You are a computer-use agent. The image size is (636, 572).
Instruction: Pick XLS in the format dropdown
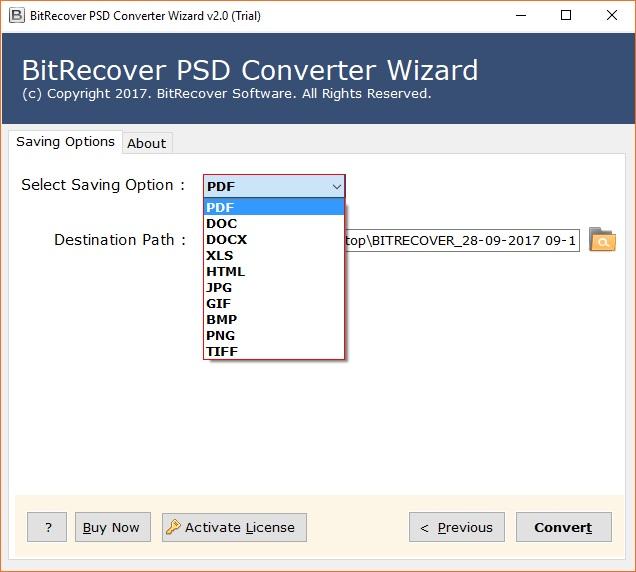(x=274, y=256)
